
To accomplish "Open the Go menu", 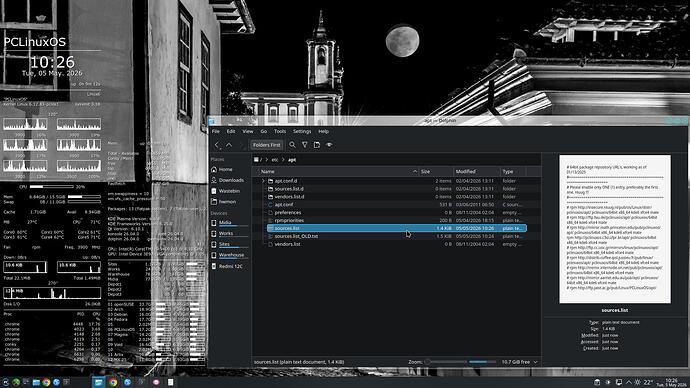I will click(264, 131).
